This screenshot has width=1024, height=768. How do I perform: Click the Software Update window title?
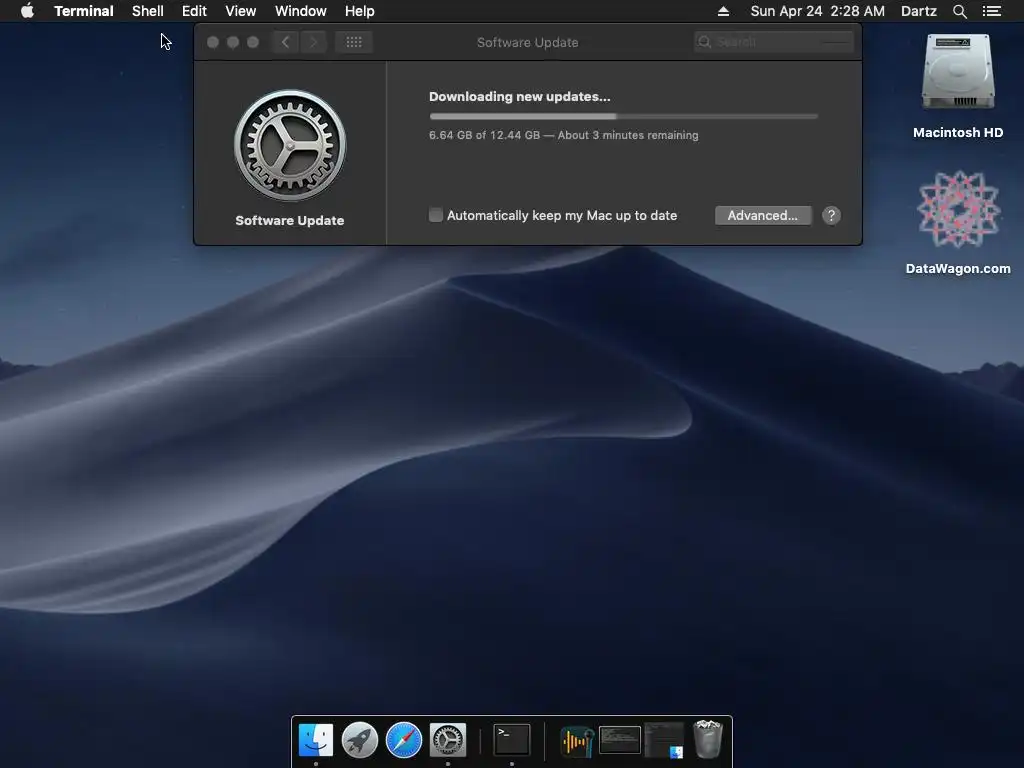(528, 42)
